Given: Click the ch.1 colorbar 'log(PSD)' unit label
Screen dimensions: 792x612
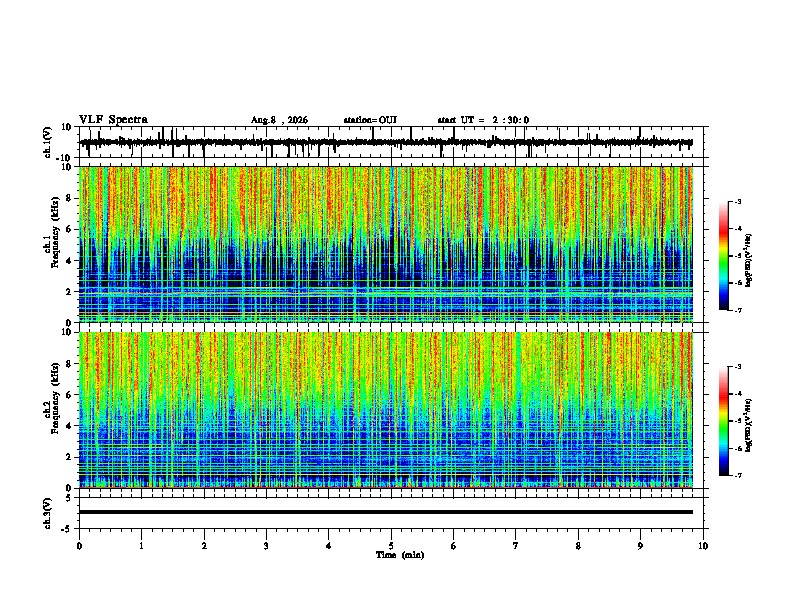Looking at the screenshot, I should pyautogui.click(x=749, y=260).
